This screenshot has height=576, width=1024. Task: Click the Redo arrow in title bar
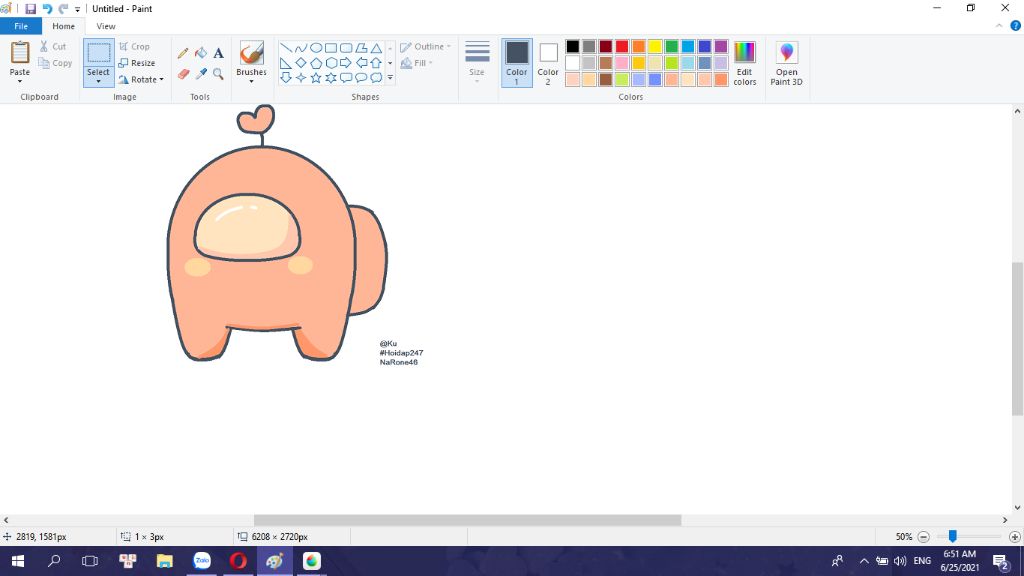click(63, 9)
